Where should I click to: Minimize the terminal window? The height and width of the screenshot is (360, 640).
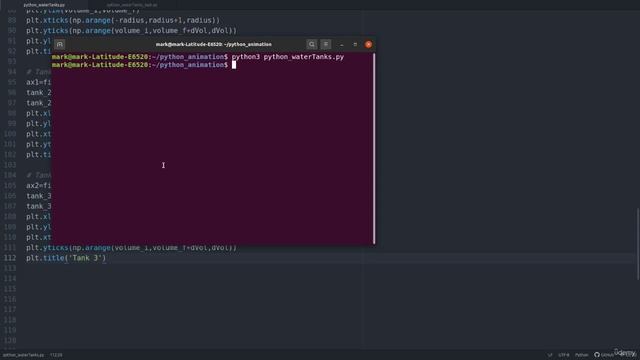coord(342,44)
